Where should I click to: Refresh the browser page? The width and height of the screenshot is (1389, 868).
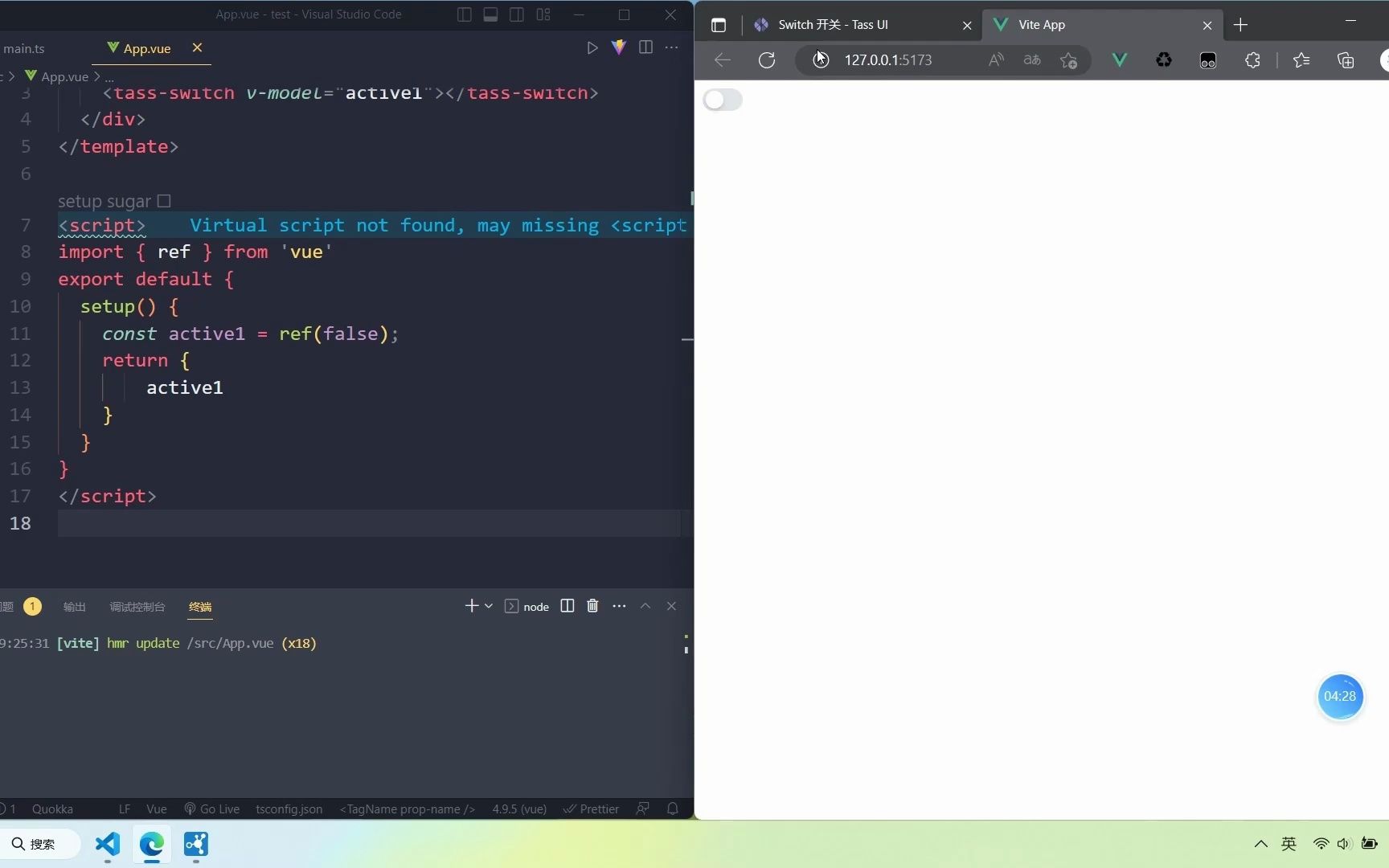click(767, 59)
